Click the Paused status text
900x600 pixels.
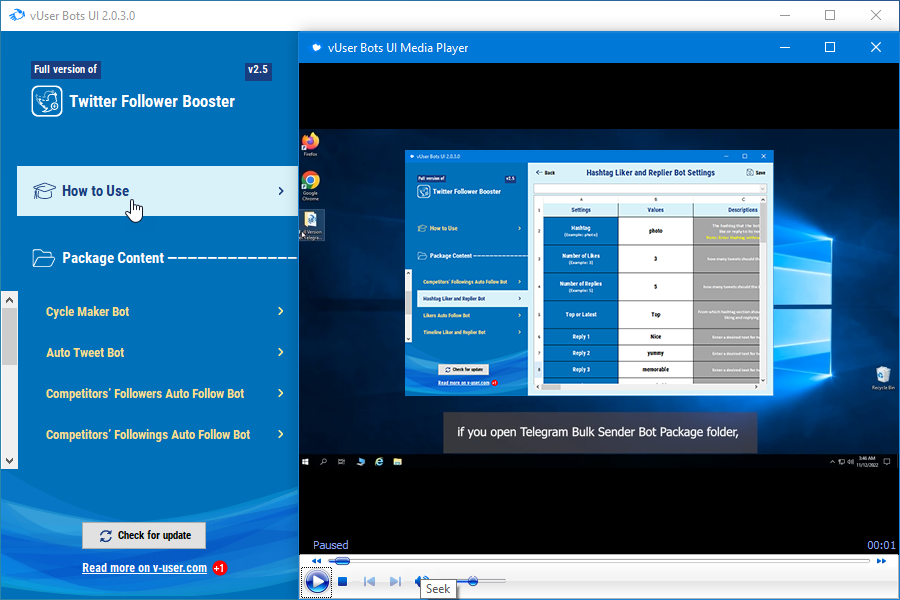[331, 545]
